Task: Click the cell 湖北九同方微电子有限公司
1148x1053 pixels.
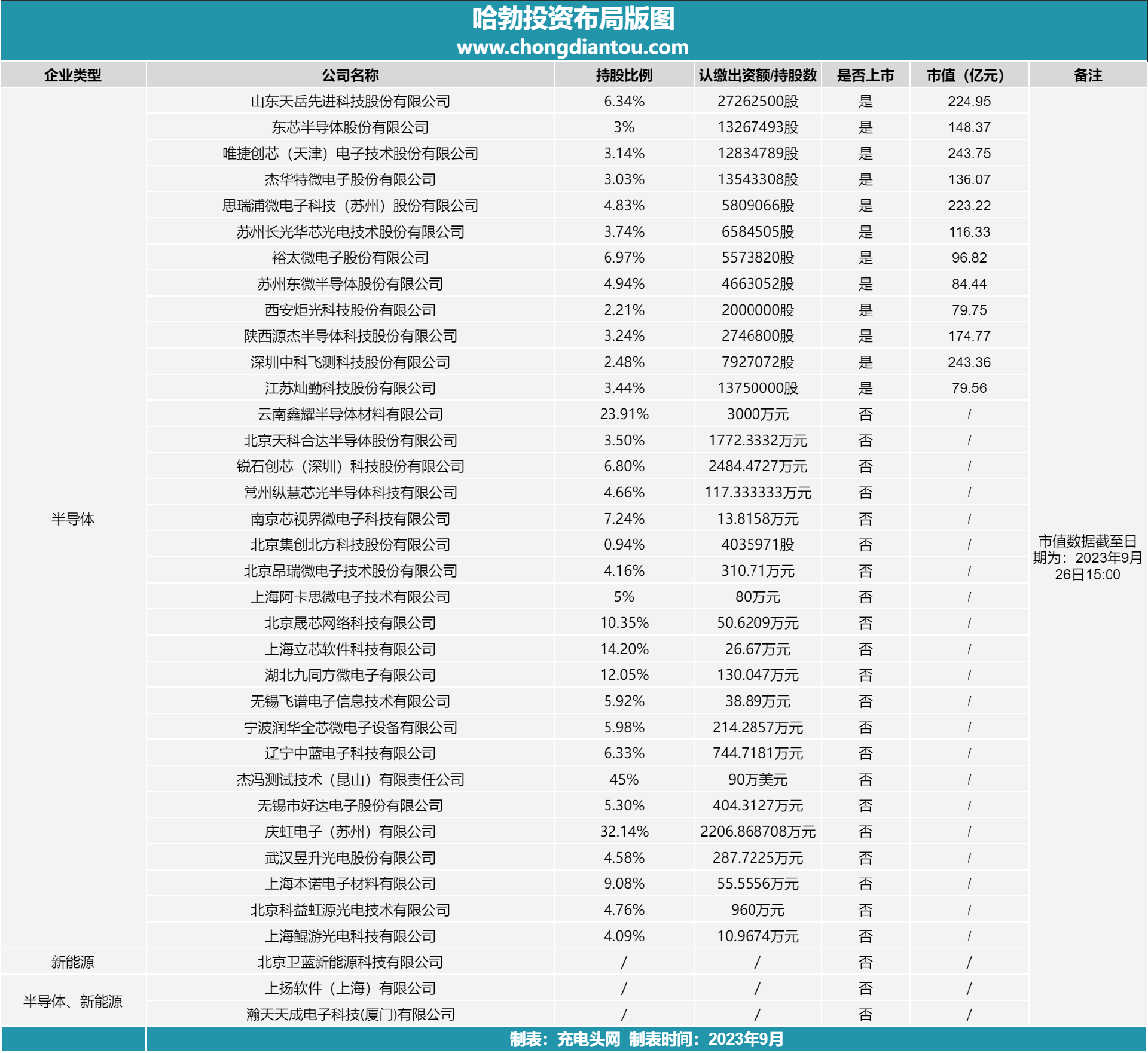Action: coord(350,675)
